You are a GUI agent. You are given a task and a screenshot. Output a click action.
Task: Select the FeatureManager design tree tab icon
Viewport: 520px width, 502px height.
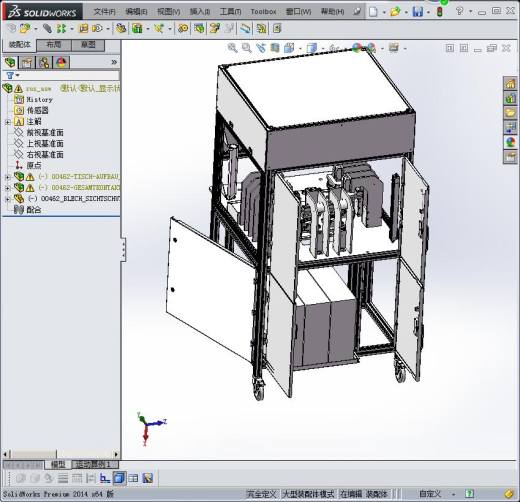point(10,62)
